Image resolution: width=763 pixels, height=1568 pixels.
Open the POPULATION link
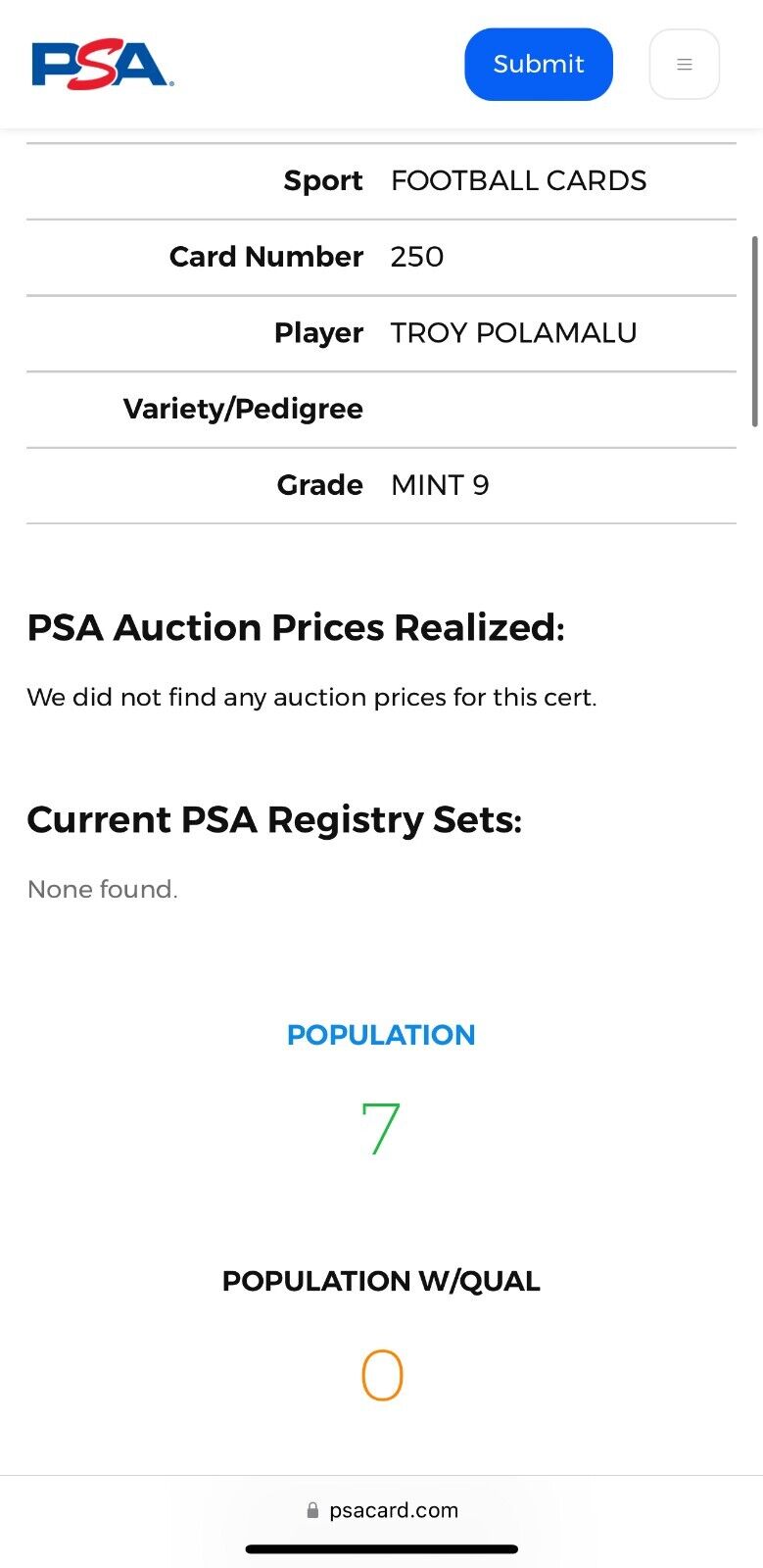pyautogui.click(x=381, y=1035)
